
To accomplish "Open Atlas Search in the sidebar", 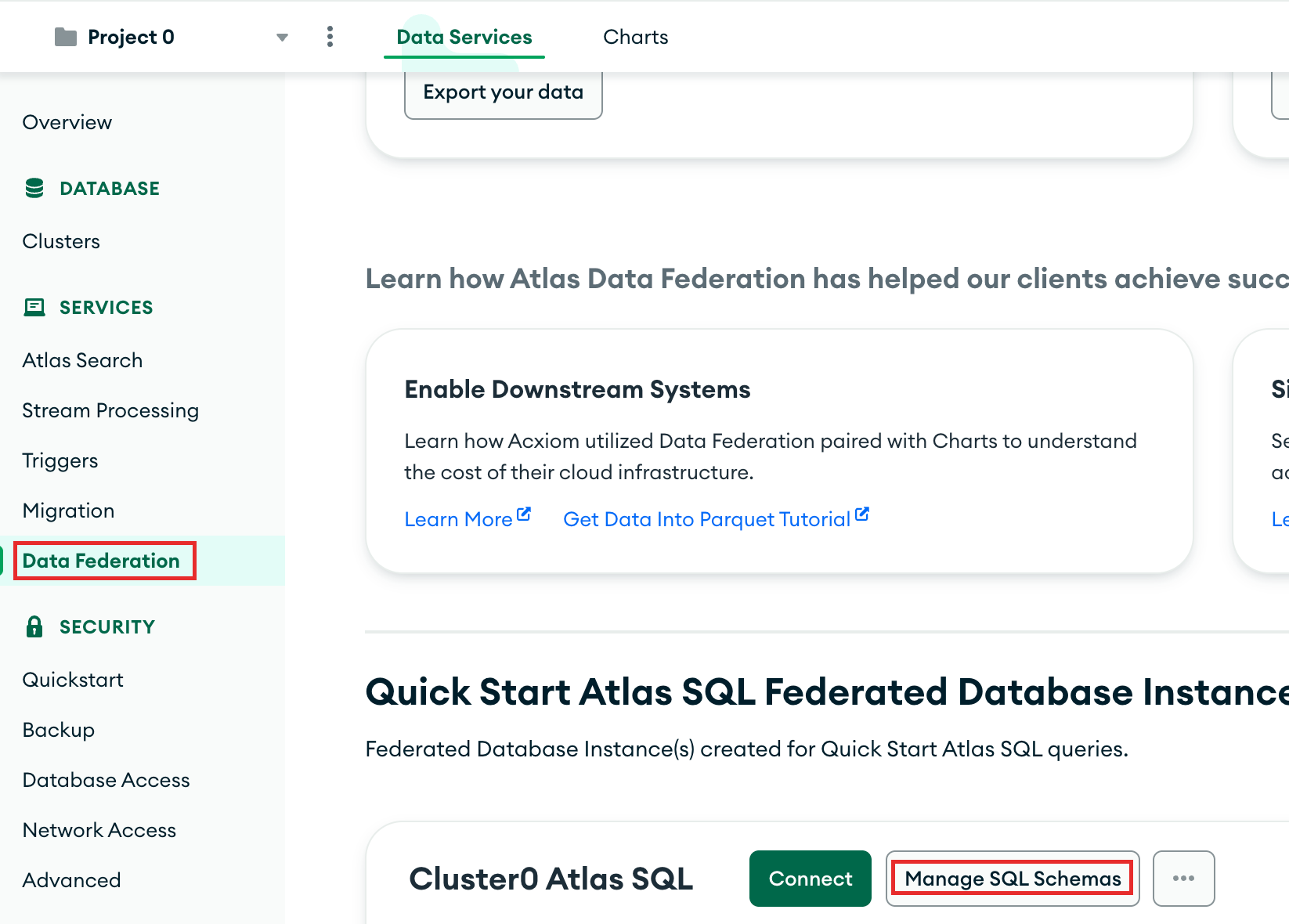I will [x=82, y=360].
